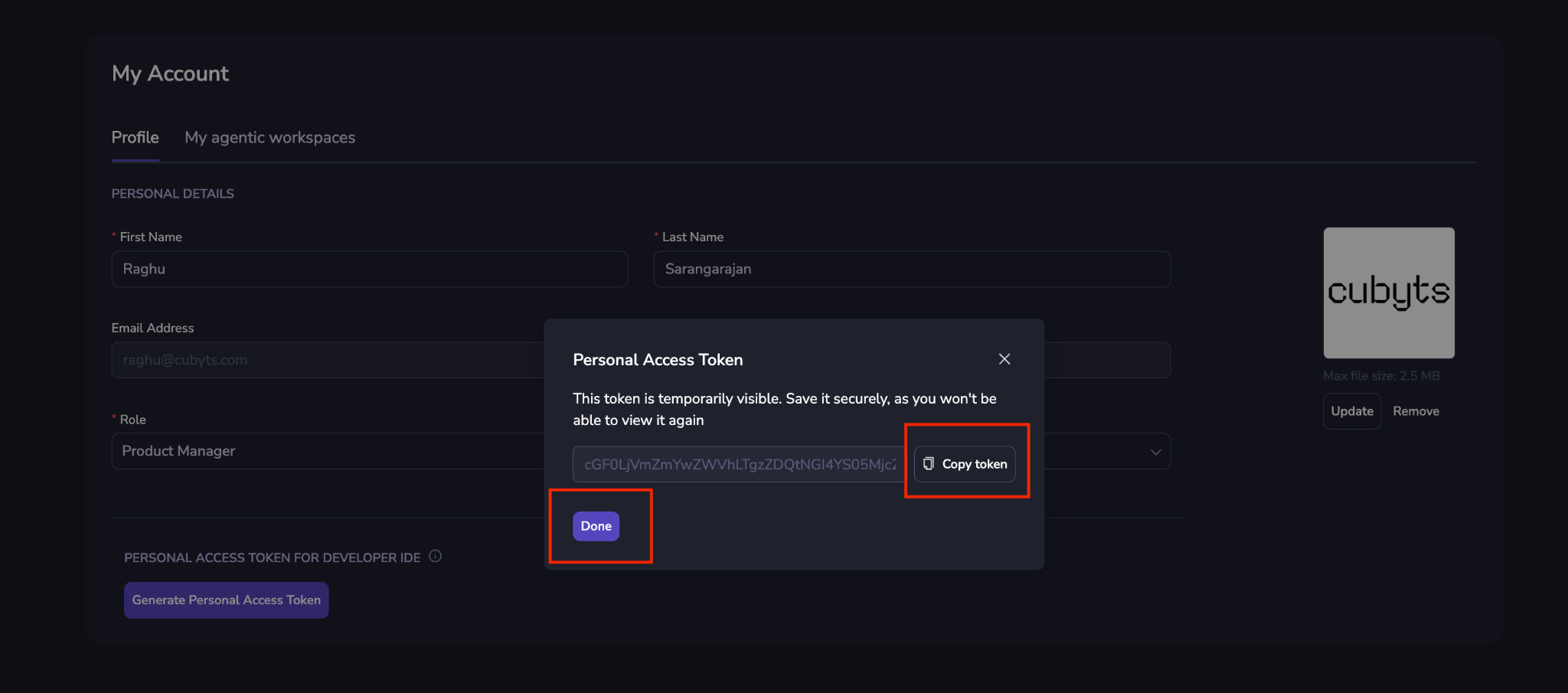Open the My agentic workspaces tab
This screenshot has height=693, width=1568.
click(269, 138)
